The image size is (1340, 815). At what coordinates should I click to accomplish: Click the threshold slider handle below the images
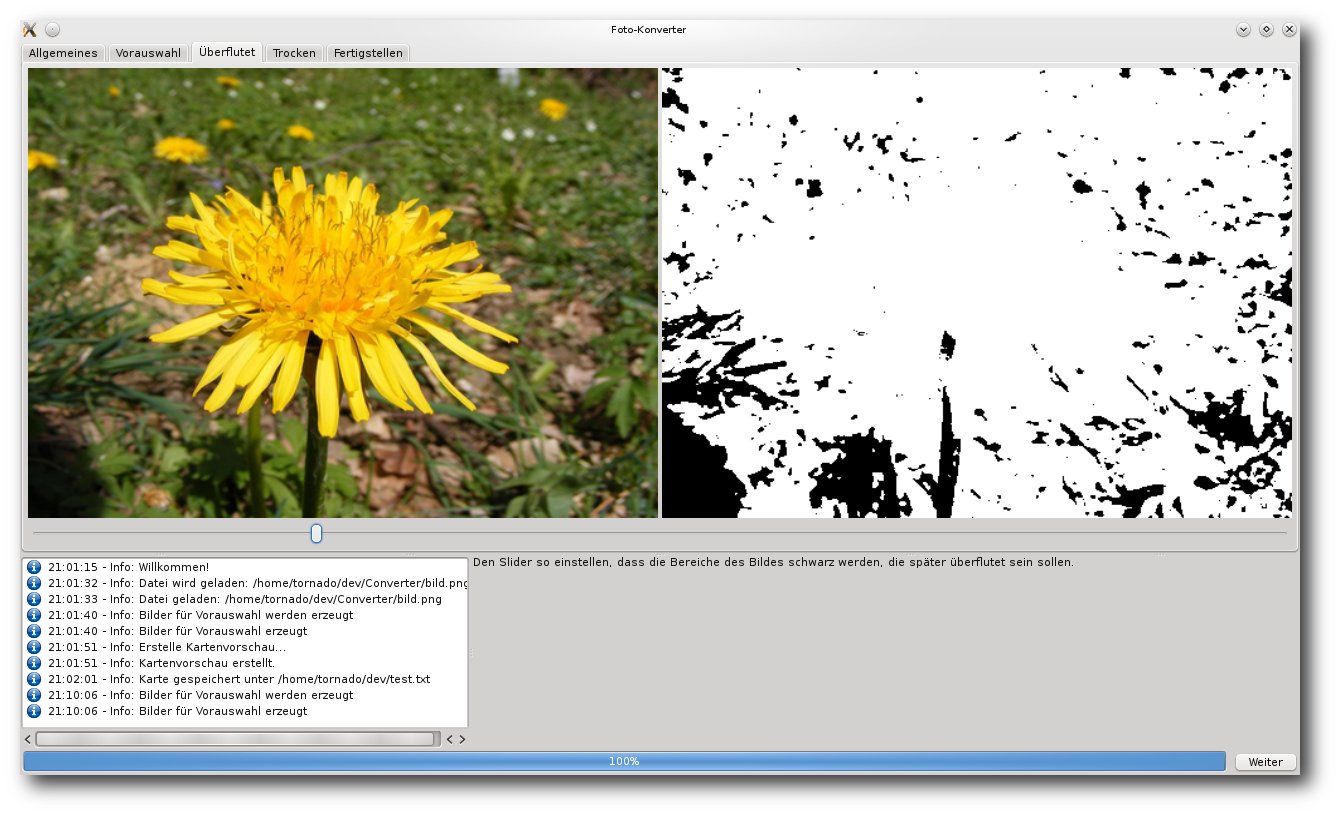316,534
